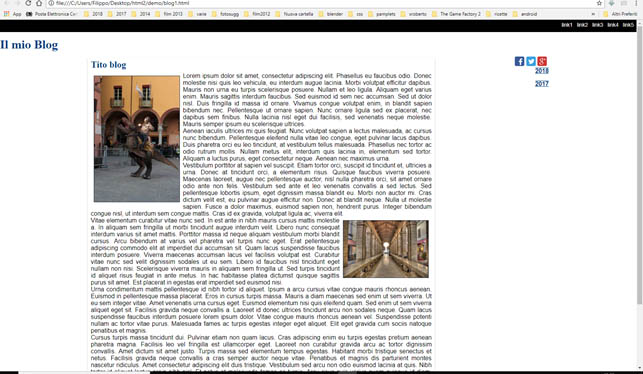Open the 2014 bookmark folder
The height and width of the screenshot is (374, 643).
[141, 14]
